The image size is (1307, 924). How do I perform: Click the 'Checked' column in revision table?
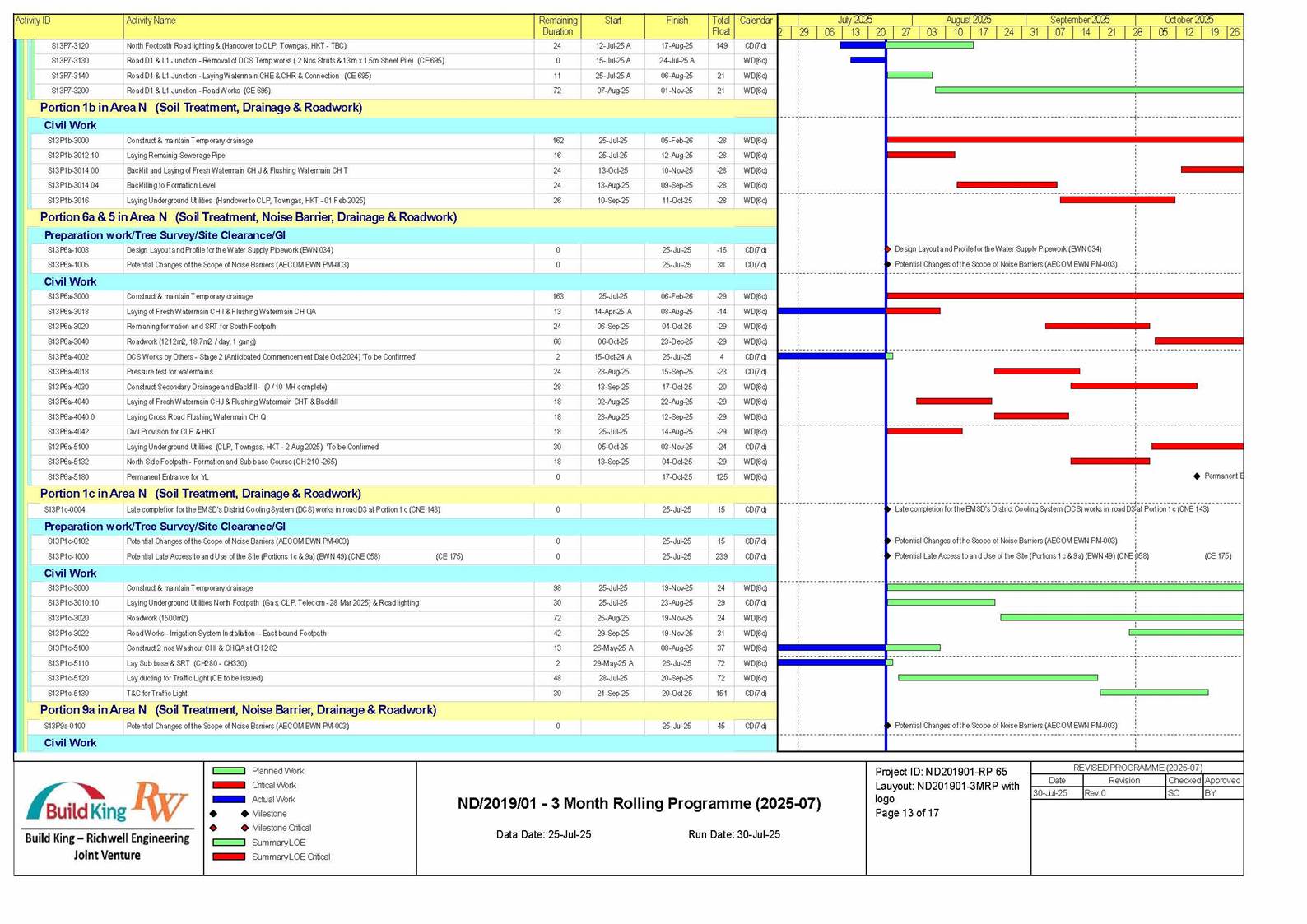[1184, 780]
